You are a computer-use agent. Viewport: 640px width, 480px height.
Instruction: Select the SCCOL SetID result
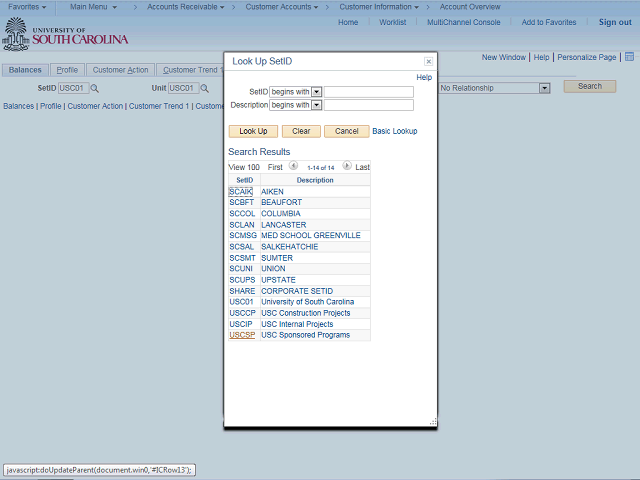click(242, 213)
